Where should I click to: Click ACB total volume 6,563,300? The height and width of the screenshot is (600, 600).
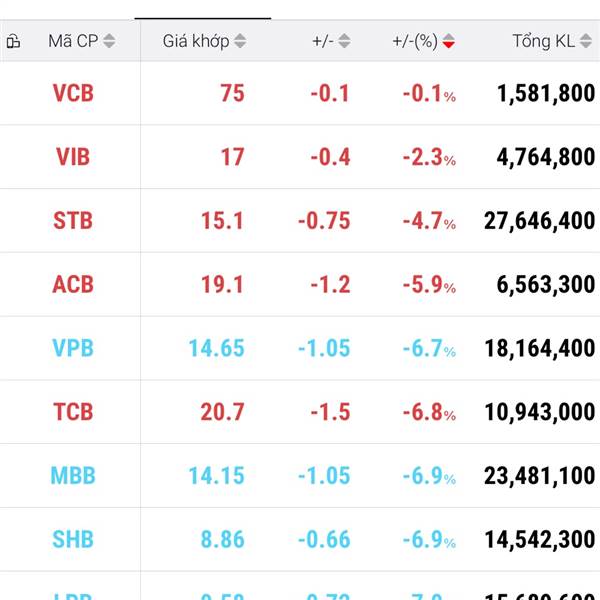click(546, 285)
